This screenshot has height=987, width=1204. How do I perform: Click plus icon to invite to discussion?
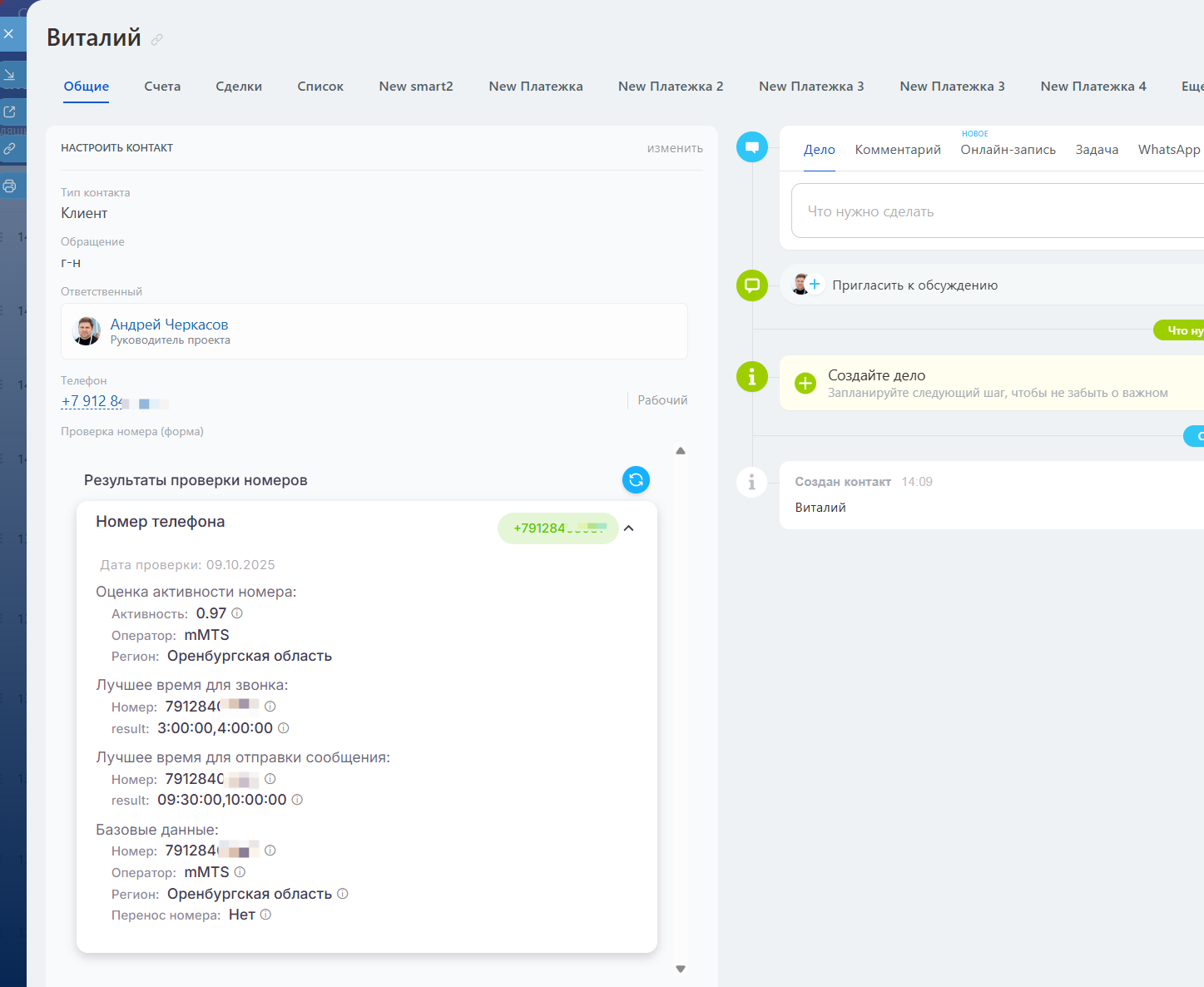coord(815,285)
